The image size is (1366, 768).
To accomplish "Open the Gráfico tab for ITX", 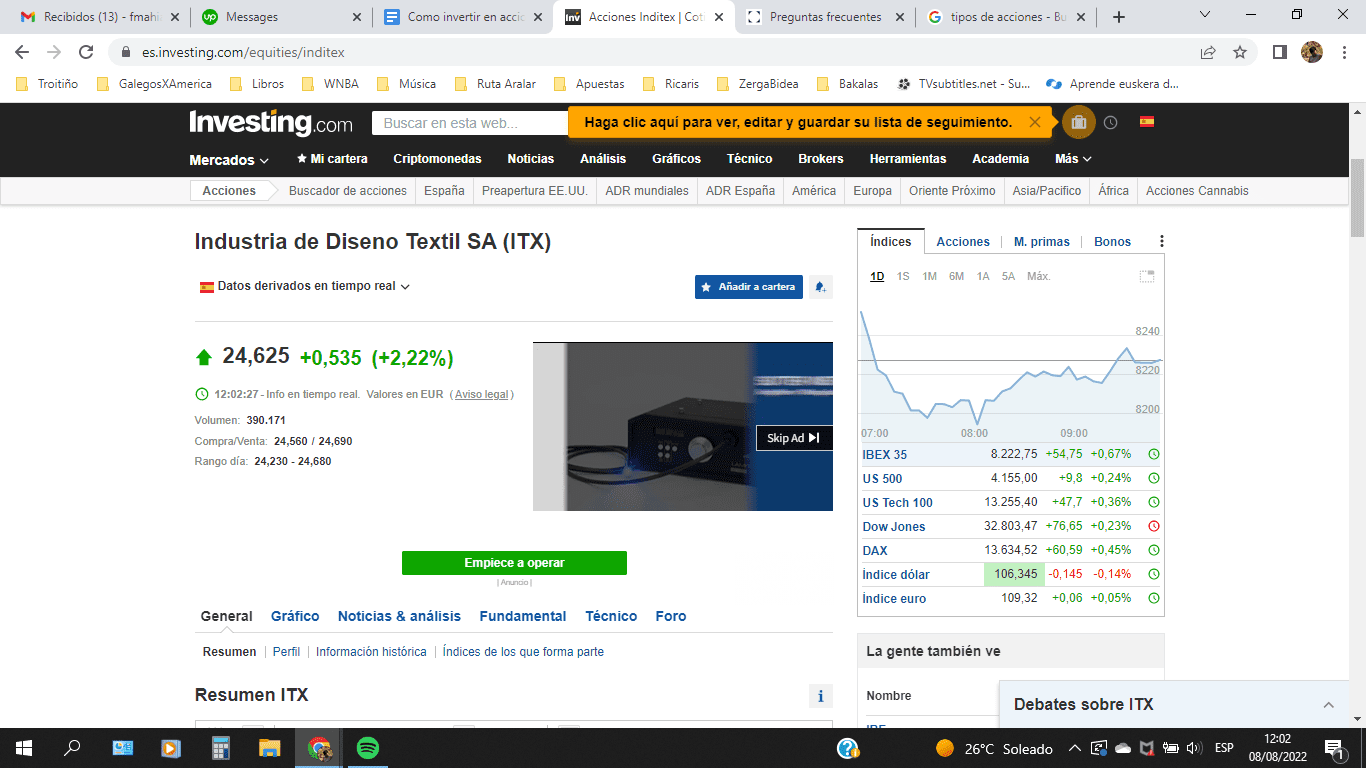I will click(295, 616).
